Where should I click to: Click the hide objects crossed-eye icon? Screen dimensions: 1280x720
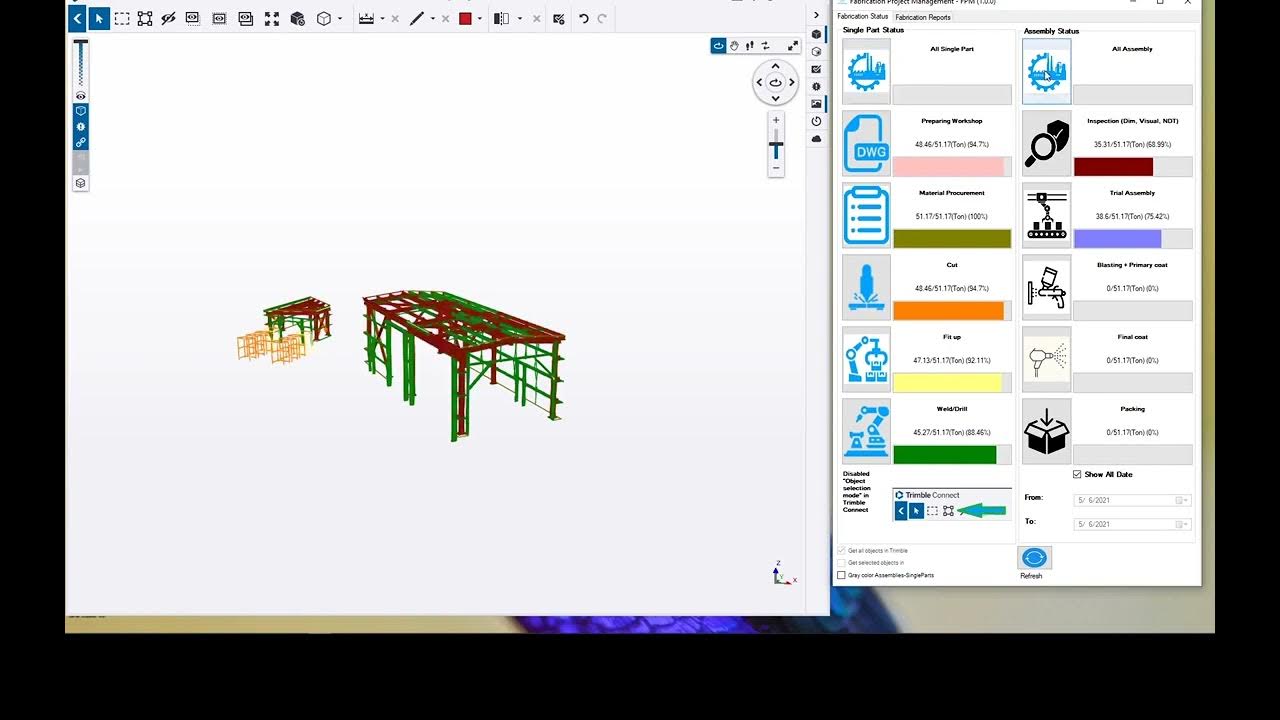(x=168, y=18)
